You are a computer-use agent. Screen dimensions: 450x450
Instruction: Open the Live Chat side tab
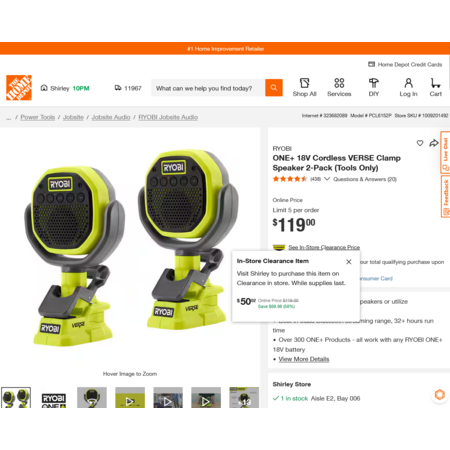(x=445, y=152)
